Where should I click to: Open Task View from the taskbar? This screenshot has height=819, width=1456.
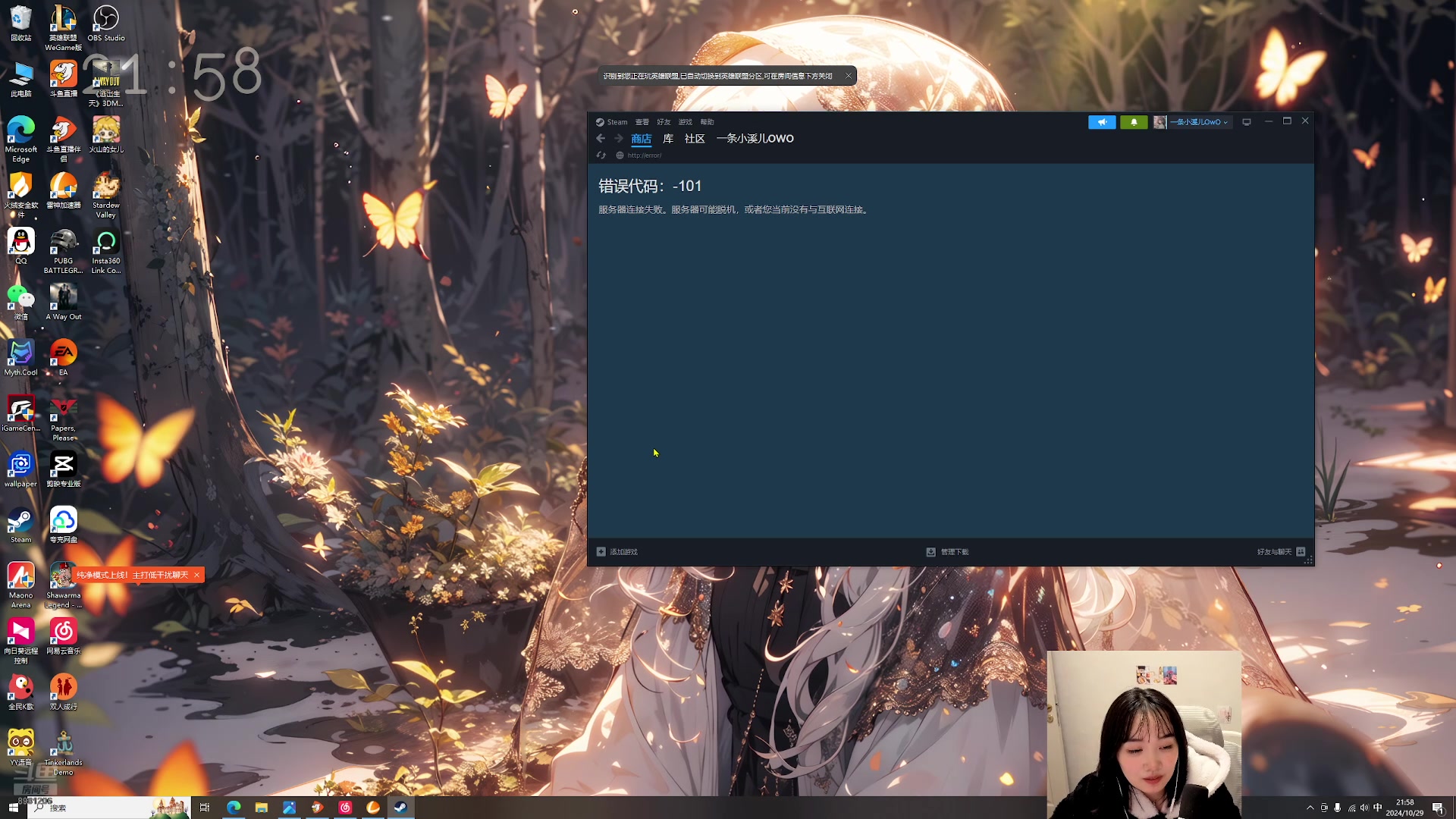coord(205,808)
